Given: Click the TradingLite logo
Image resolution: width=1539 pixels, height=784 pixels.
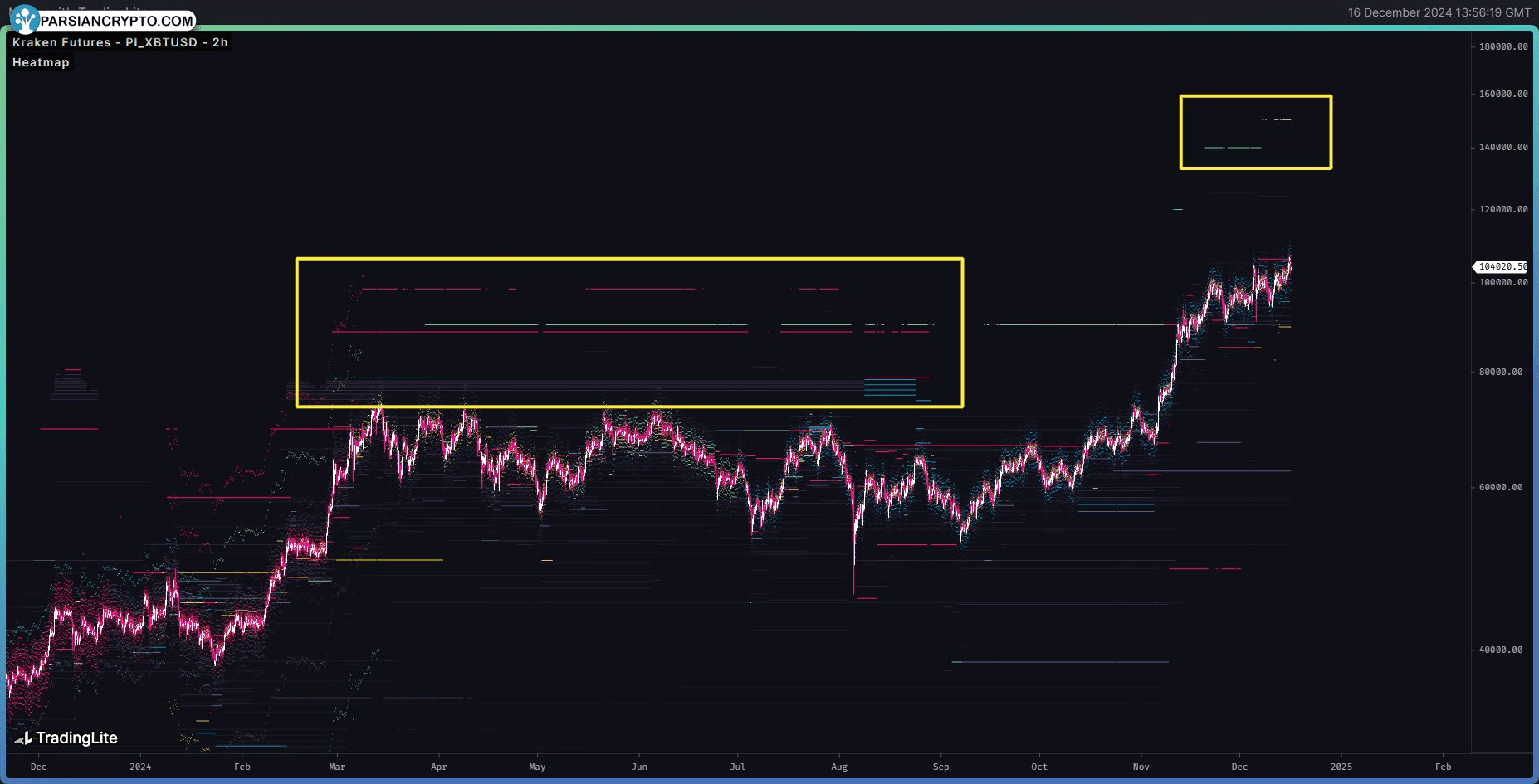Looking at the screenshot, I should [66, 738].
